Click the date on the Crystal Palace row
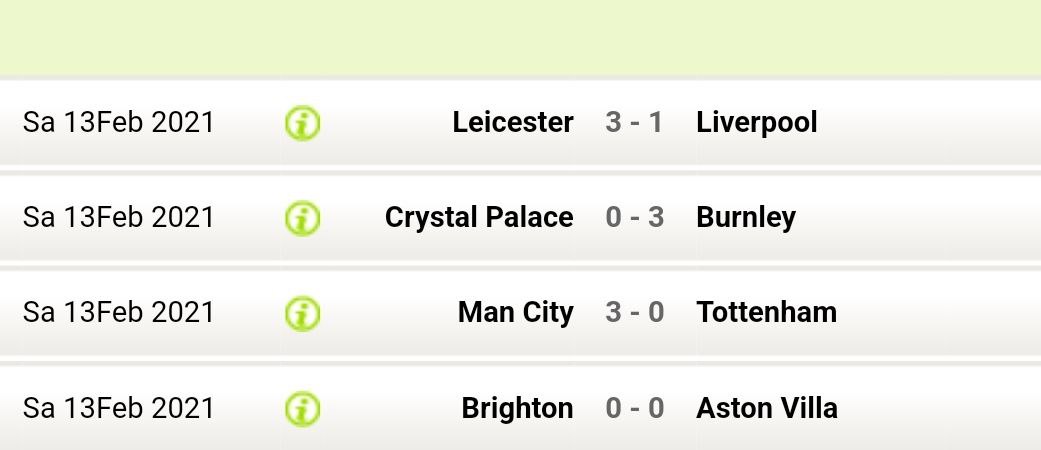1041x450 pixels. (118, 217)
